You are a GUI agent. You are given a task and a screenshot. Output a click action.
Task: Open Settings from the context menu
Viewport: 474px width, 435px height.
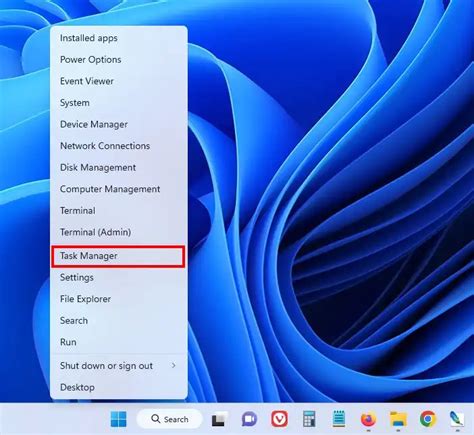(x=119, y=277)
